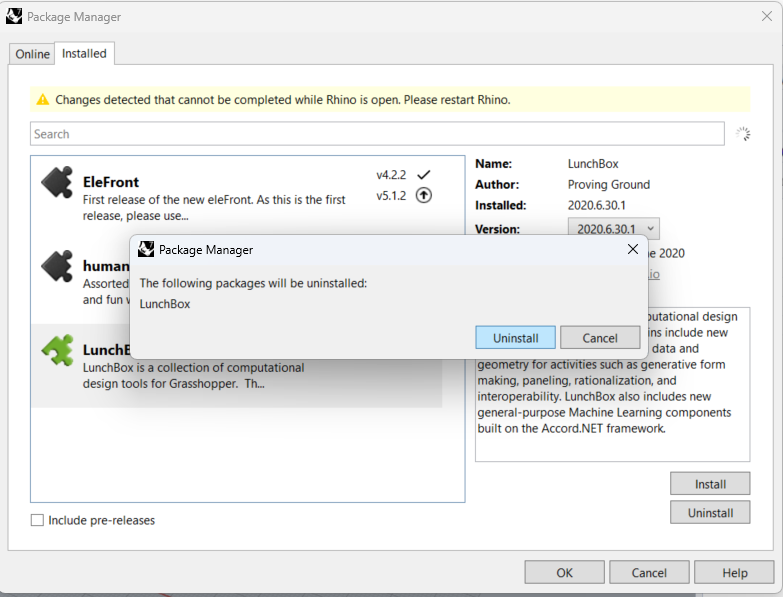Click the Install button

(710, 484)
